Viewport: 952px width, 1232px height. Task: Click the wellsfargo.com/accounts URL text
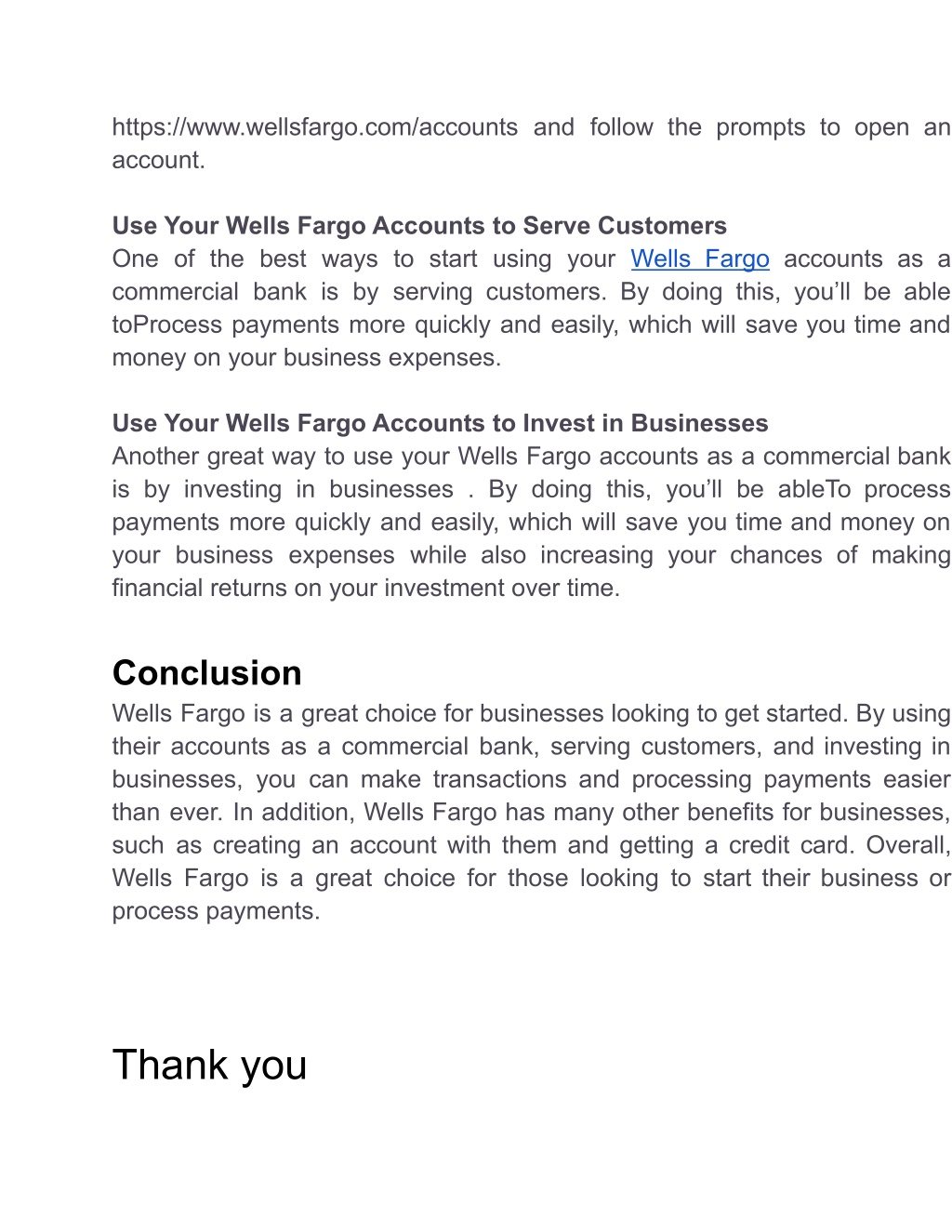tap(315, 127)
